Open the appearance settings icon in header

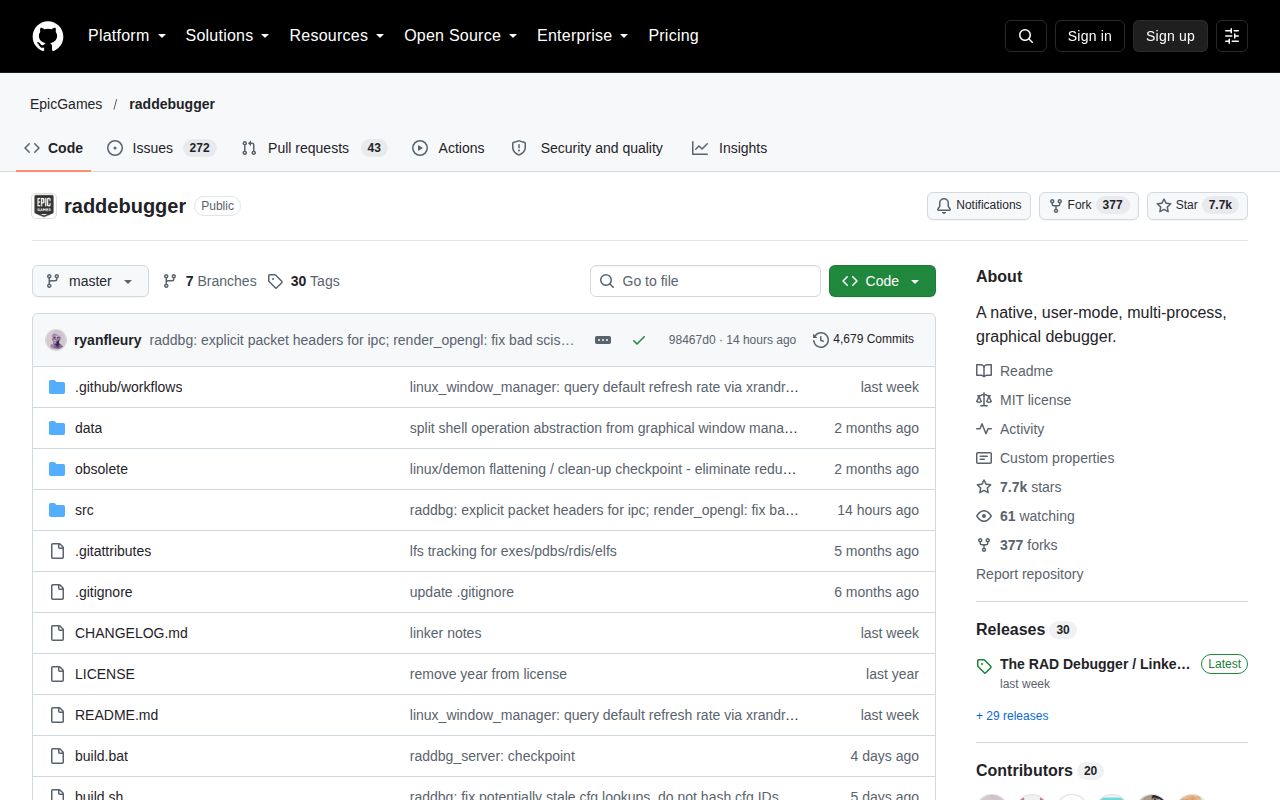[1232, 36]
